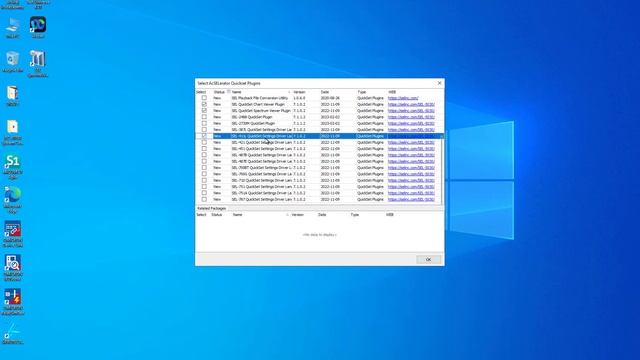Uncheck the SEL QuickSet Chart Viewer Plugin checkbox
Viewport: 640px width, 360px height.
[x=204, y=104]
